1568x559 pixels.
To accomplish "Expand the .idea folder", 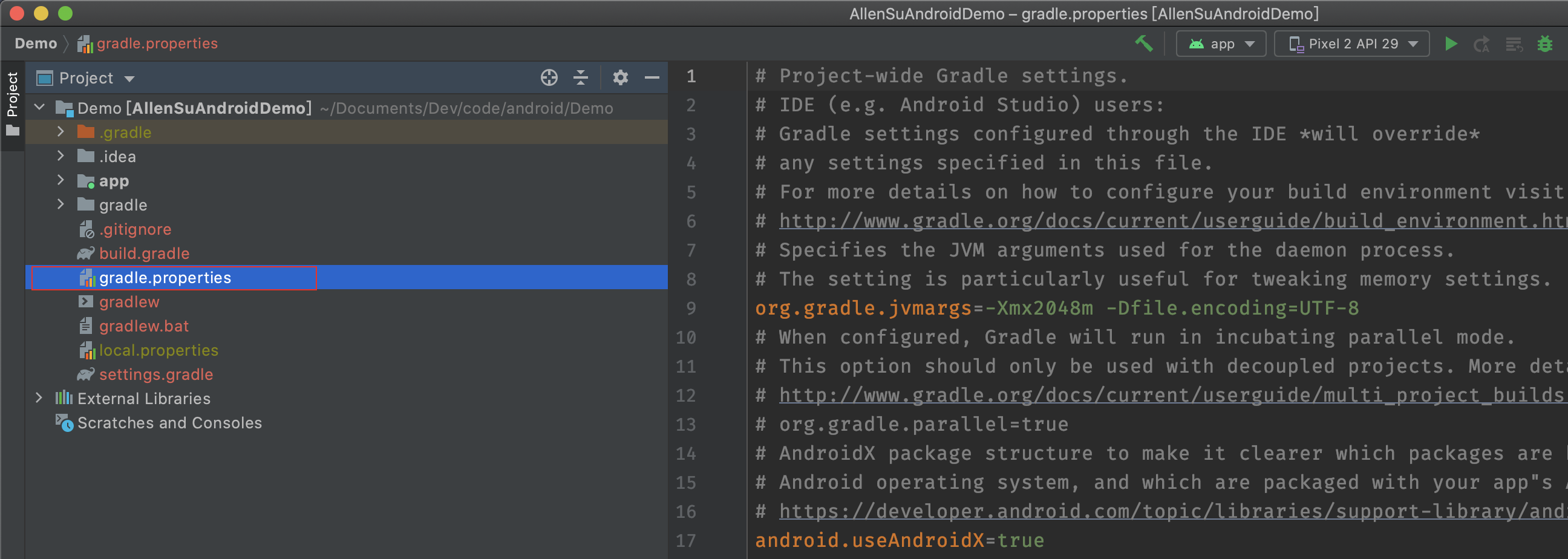I will pos(60,156).
